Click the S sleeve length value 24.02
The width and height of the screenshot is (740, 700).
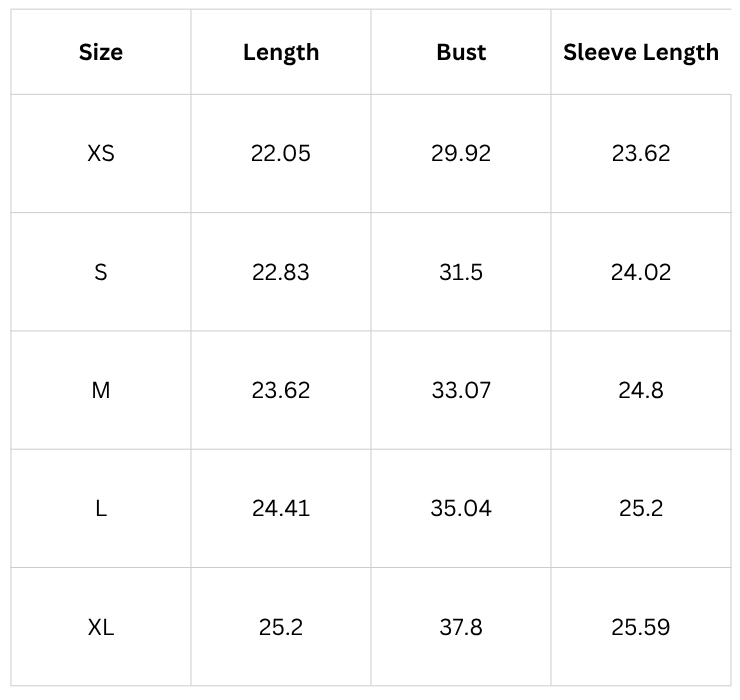coord(641,272)
